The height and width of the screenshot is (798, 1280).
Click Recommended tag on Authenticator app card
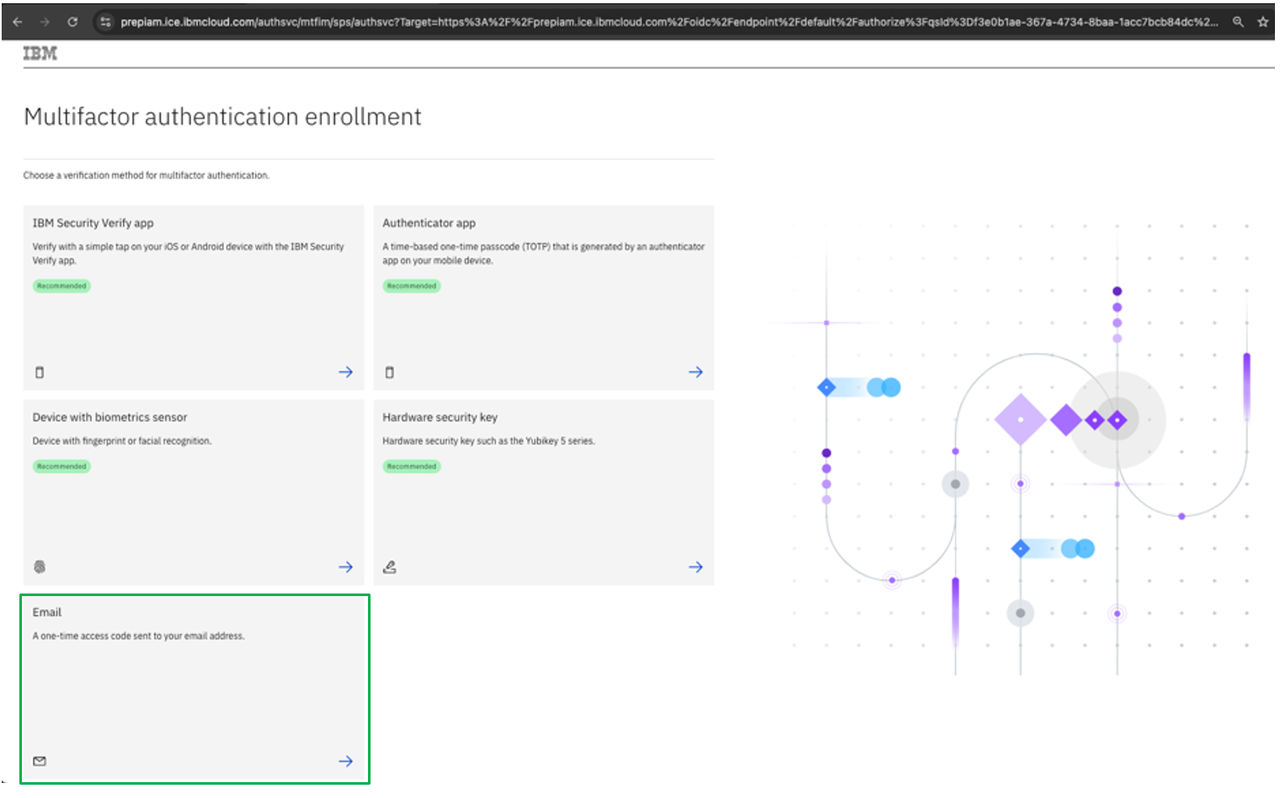tap(412, 286)
